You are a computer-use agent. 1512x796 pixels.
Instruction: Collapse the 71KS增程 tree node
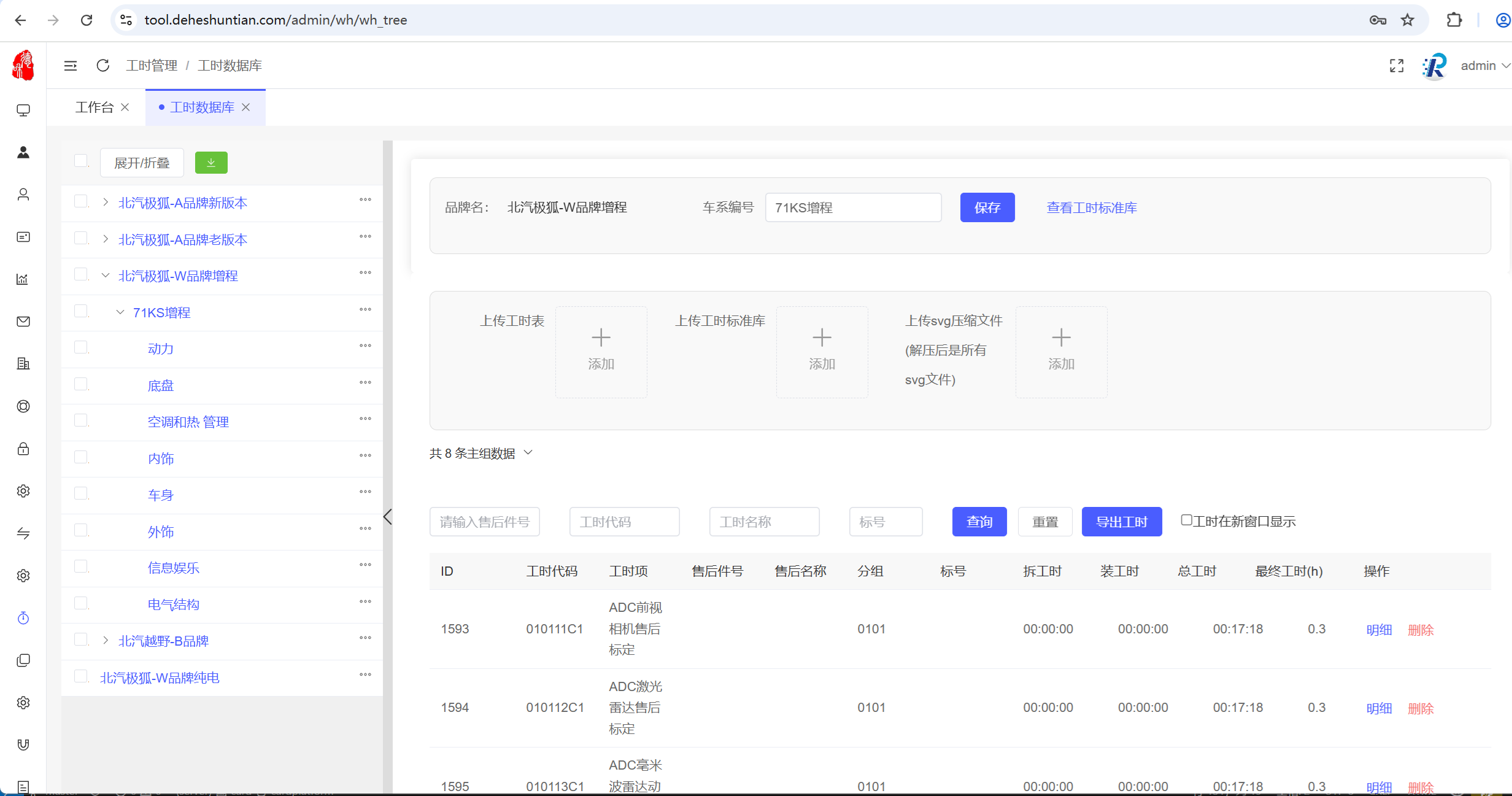pos(120,312)
